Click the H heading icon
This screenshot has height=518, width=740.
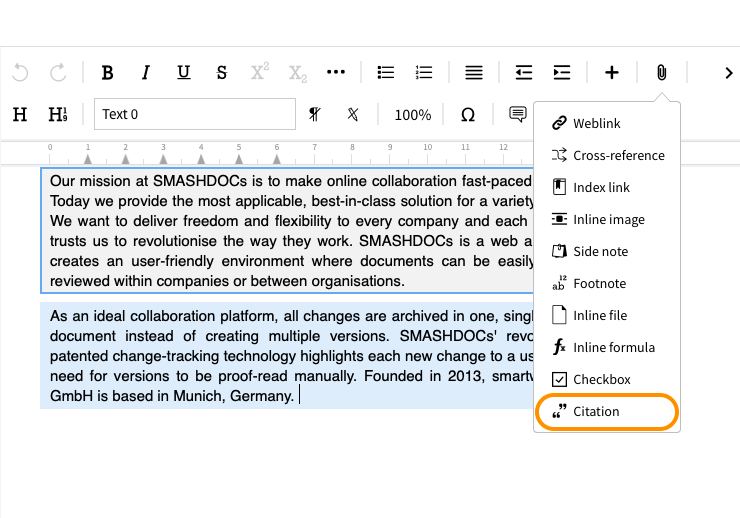coord(20,114)
